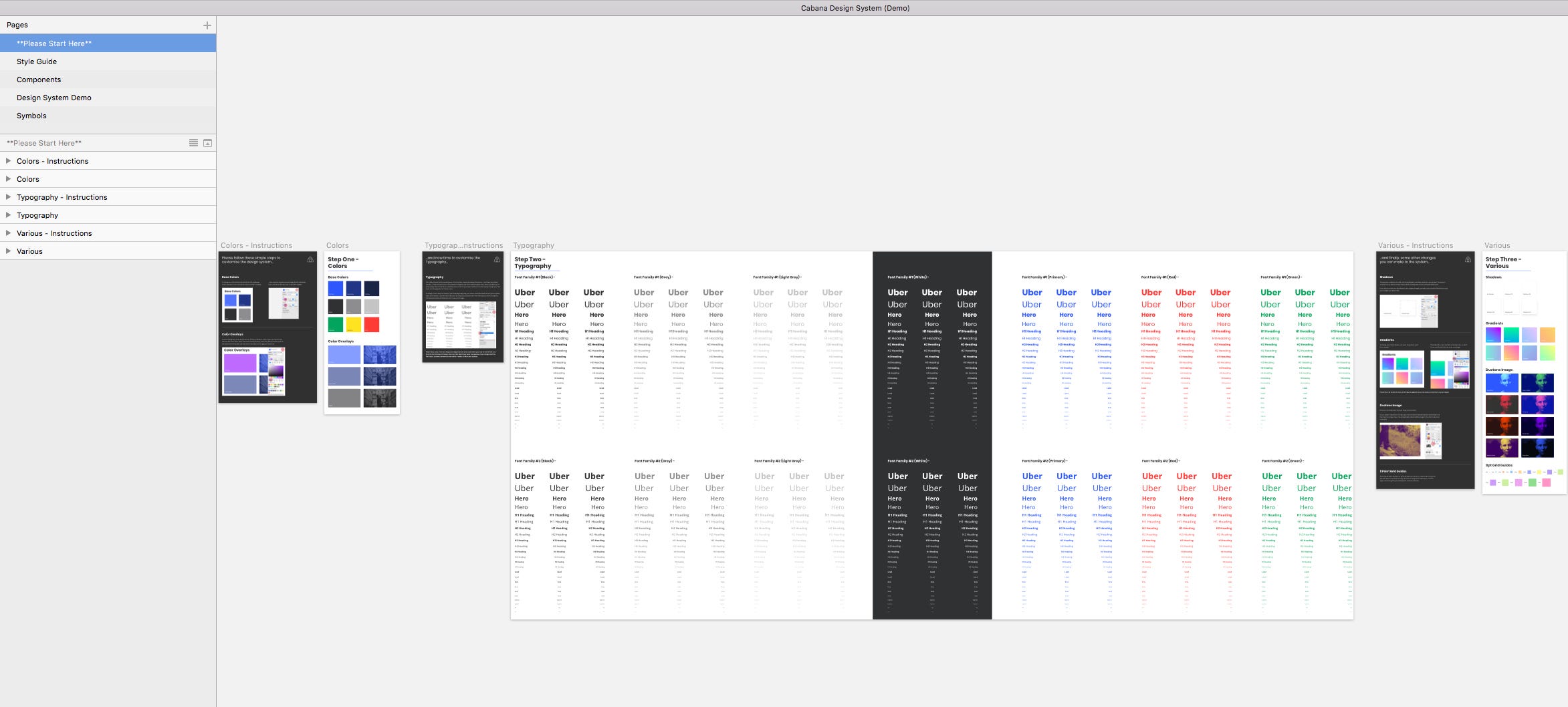Expand Typography - Instructions disclosure triangle
This screenshot has width=1568, height=707.
click(x=9, y=196)
